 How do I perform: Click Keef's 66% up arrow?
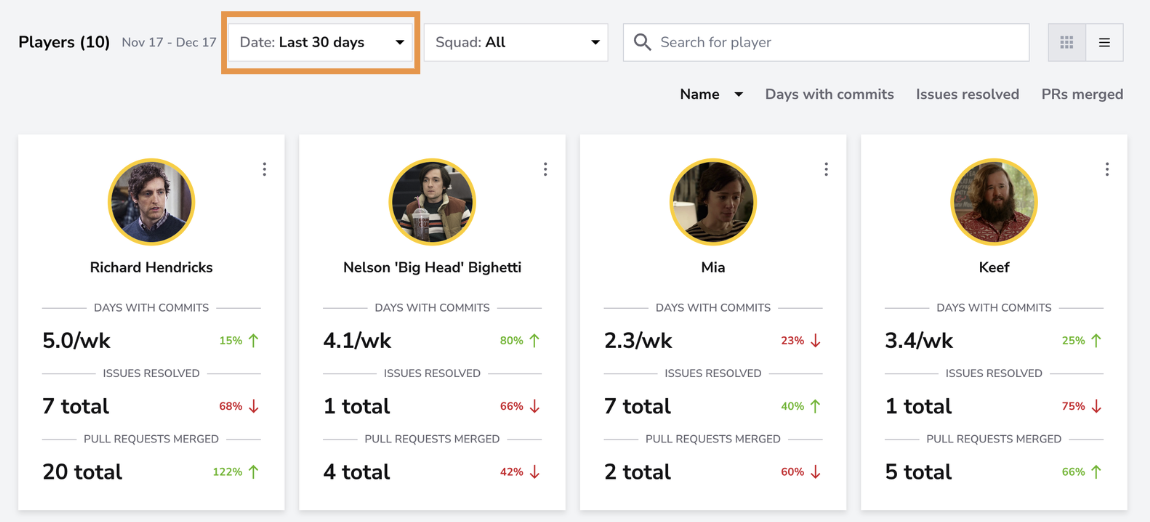pos(1096,472)
